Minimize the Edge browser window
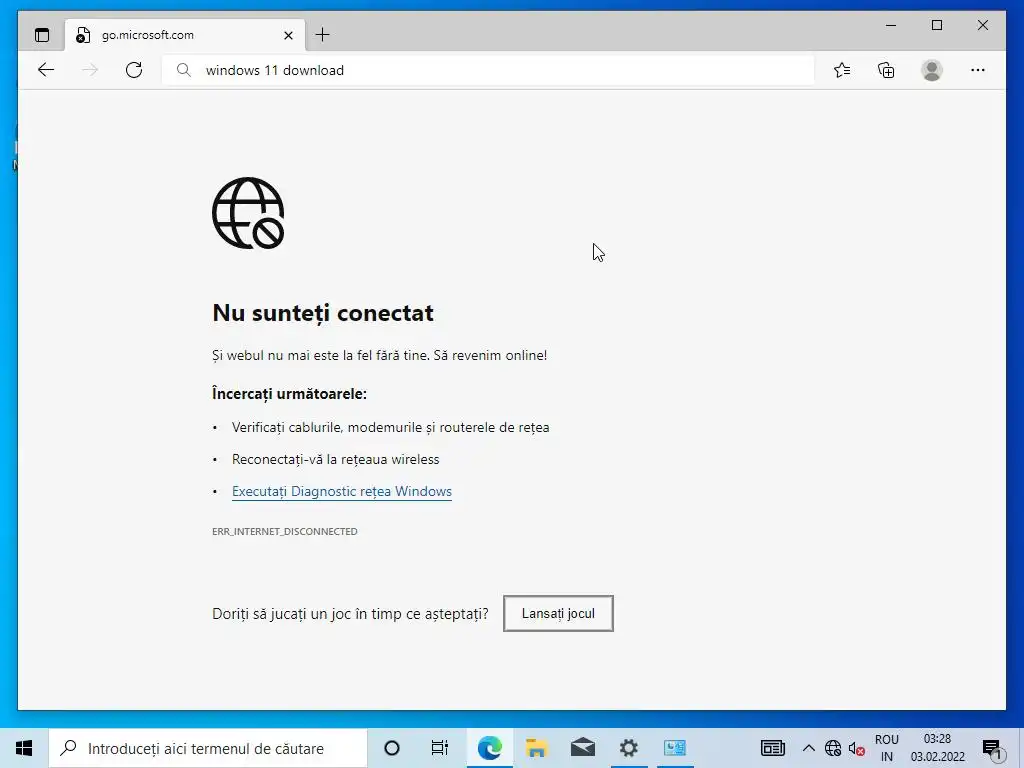 click(891, 25)
